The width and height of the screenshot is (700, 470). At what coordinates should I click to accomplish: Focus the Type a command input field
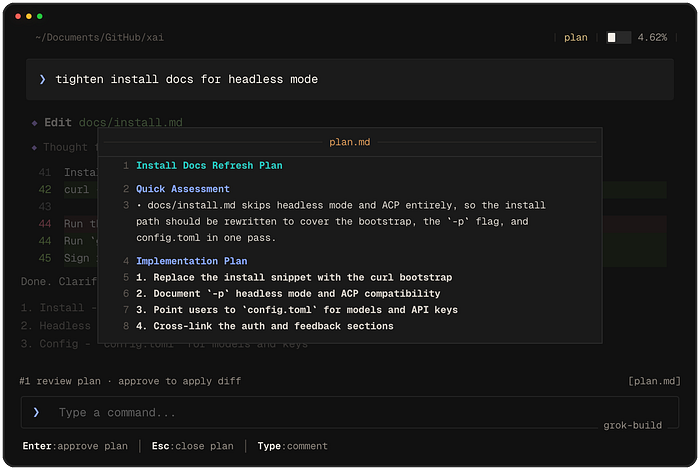pos(350,412)
